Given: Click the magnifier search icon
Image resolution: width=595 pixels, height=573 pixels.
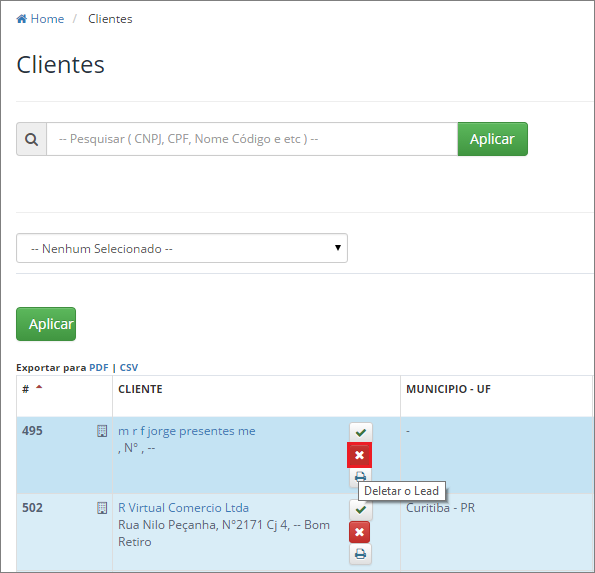Looking at the screenshot, I should [x=31, y=139].
